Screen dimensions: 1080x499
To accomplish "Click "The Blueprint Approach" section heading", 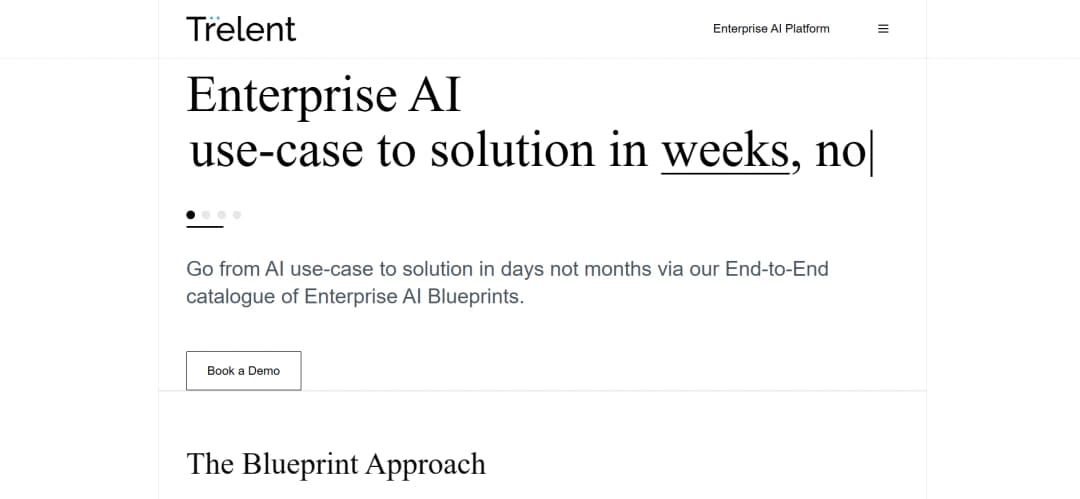I will (336, 464).
